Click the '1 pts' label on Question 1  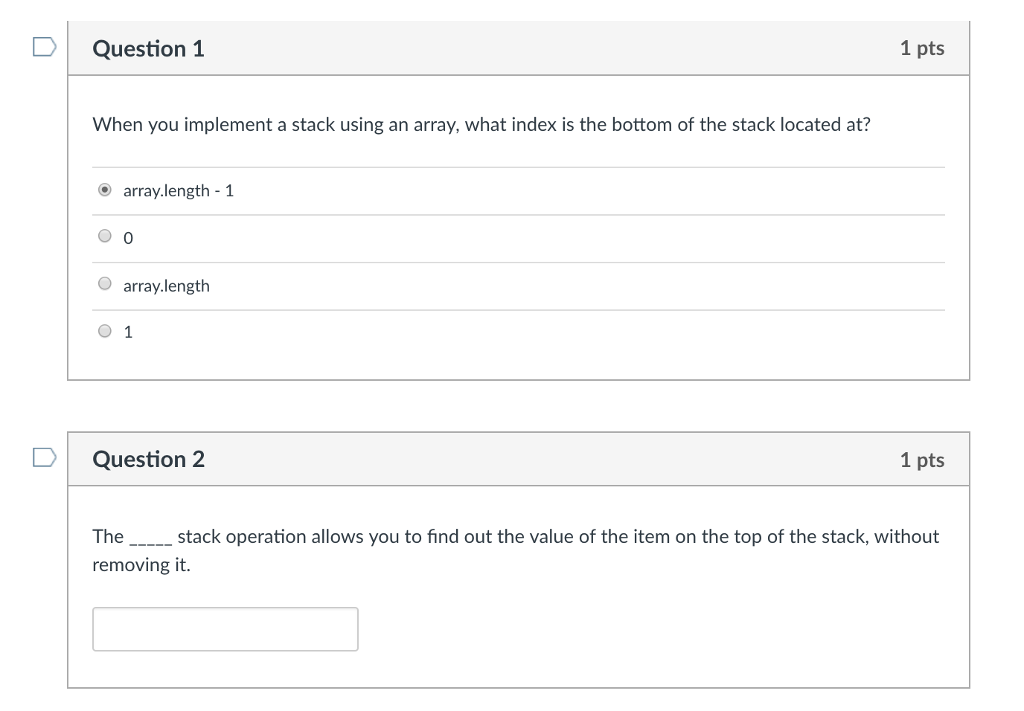(x=922, y=47)
